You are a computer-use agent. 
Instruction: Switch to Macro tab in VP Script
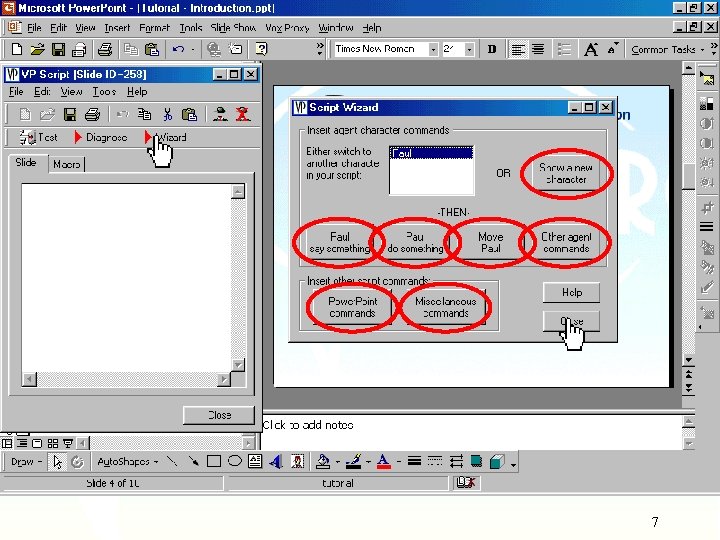click(x=67, y=164)
